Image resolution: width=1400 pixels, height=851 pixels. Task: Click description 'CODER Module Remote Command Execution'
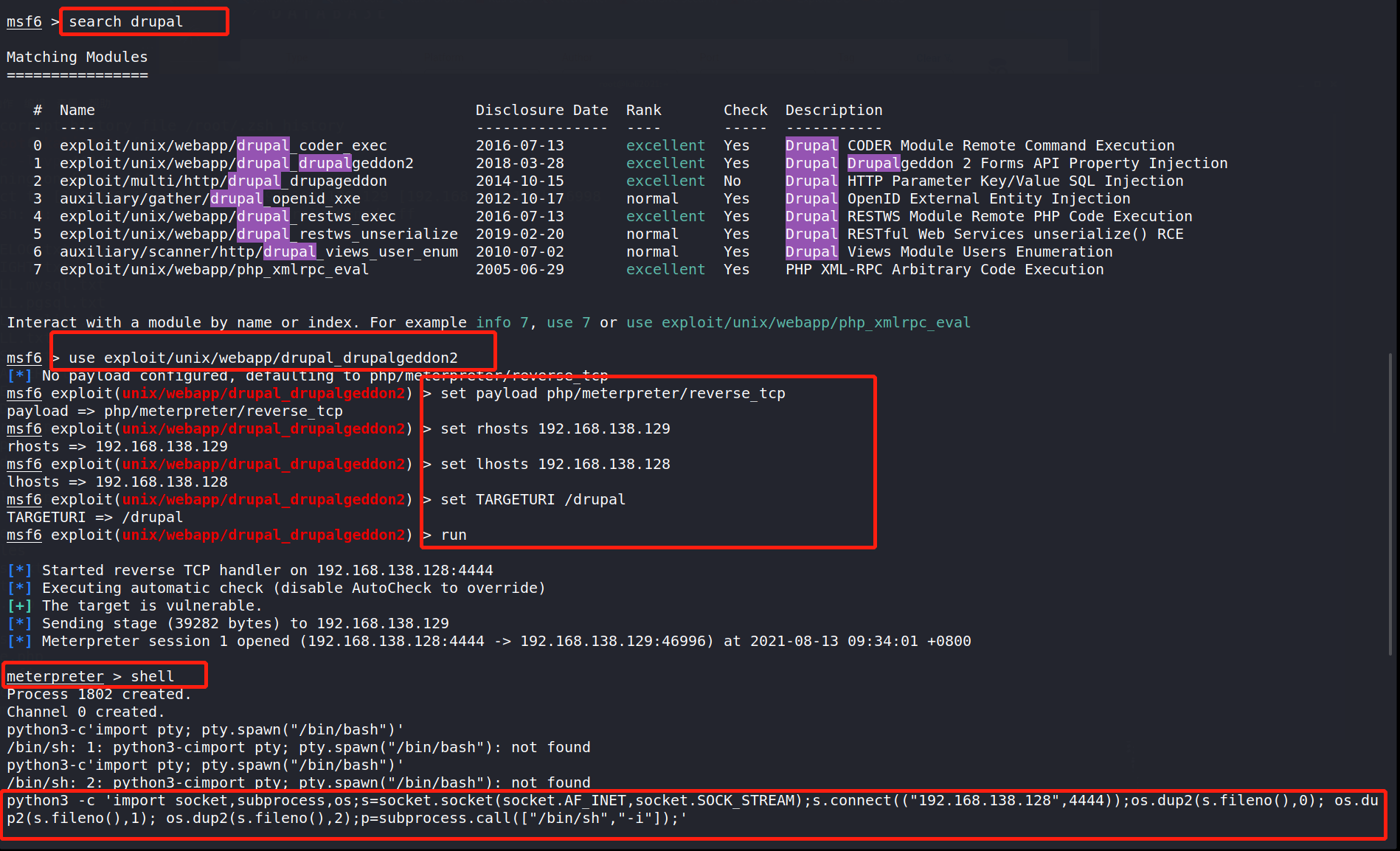[x=1011, y=145]
